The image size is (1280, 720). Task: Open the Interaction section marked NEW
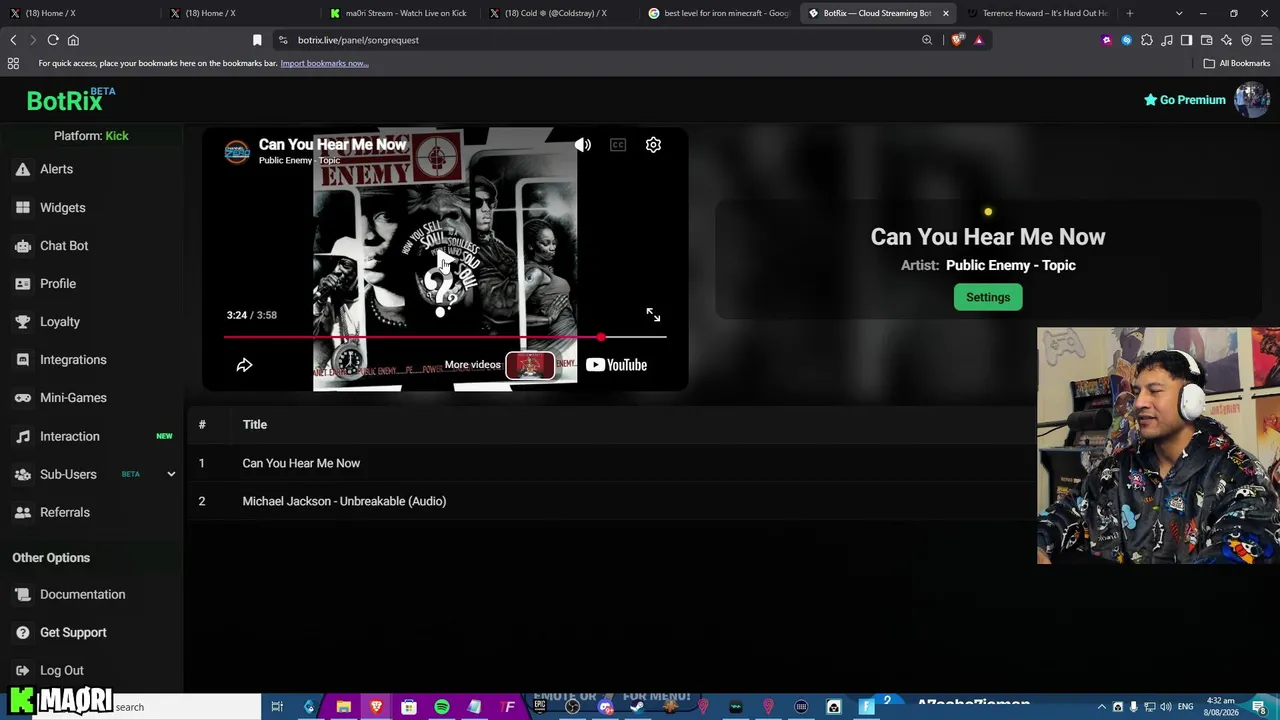(x=91, y=436)
